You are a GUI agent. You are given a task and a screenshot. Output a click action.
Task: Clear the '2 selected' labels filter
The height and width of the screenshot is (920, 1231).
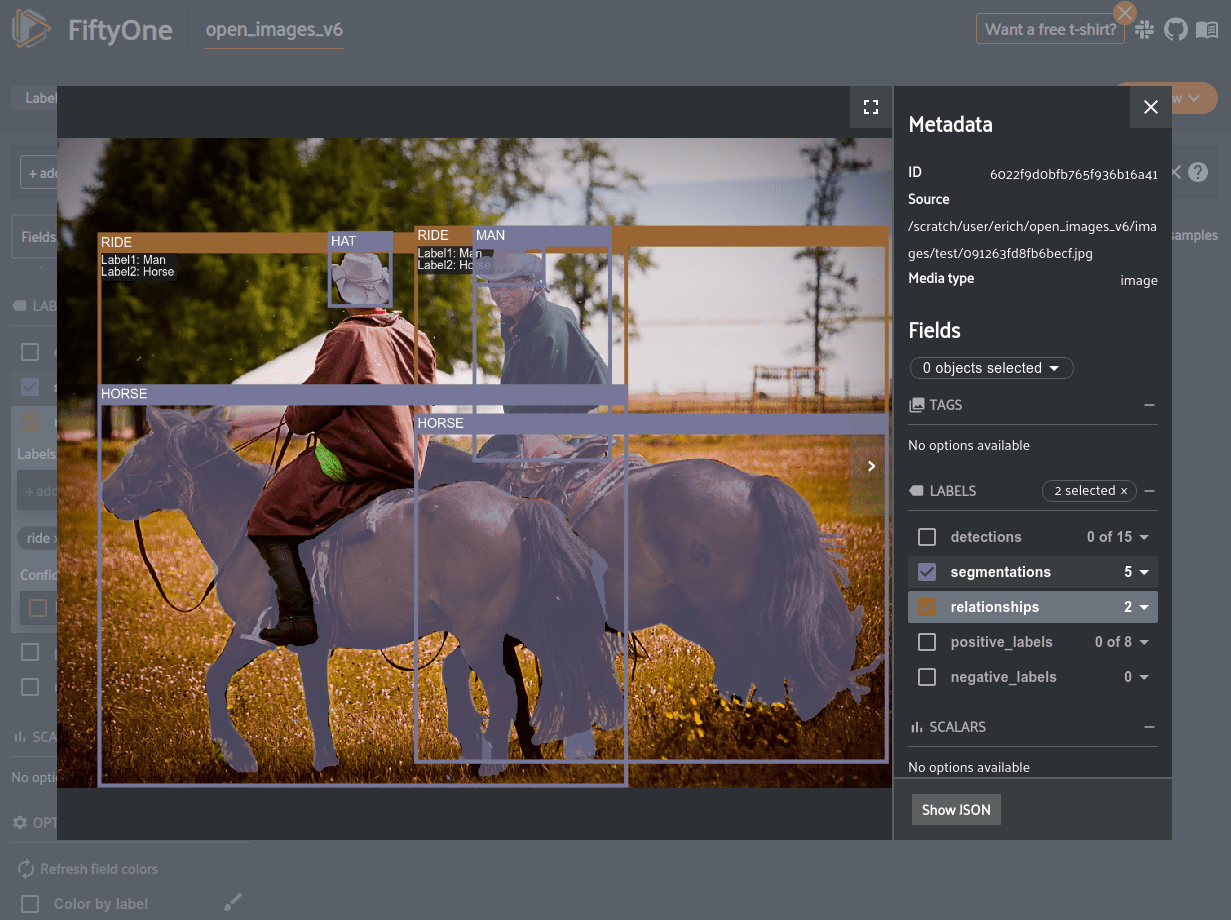tap(1123, 491)
